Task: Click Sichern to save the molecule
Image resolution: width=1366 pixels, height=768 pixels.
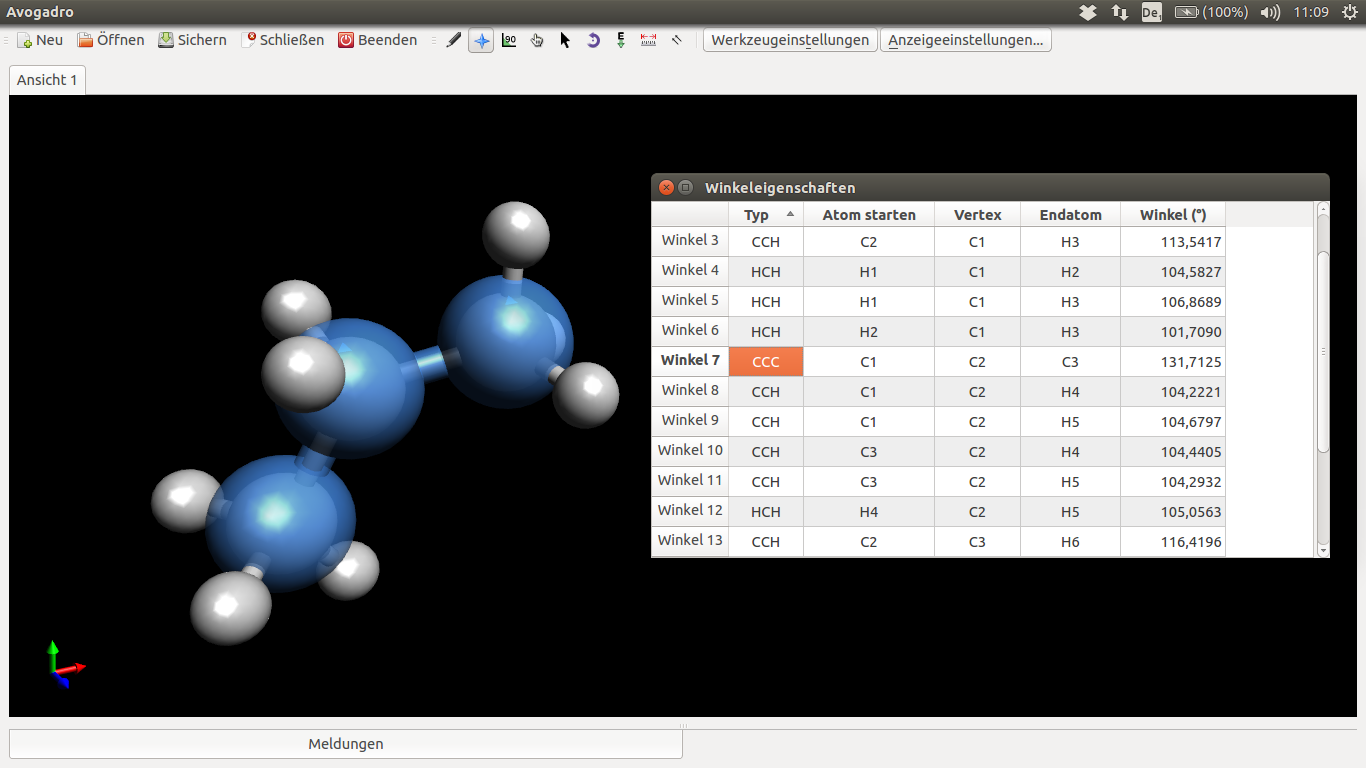Action: click(192, 40)
